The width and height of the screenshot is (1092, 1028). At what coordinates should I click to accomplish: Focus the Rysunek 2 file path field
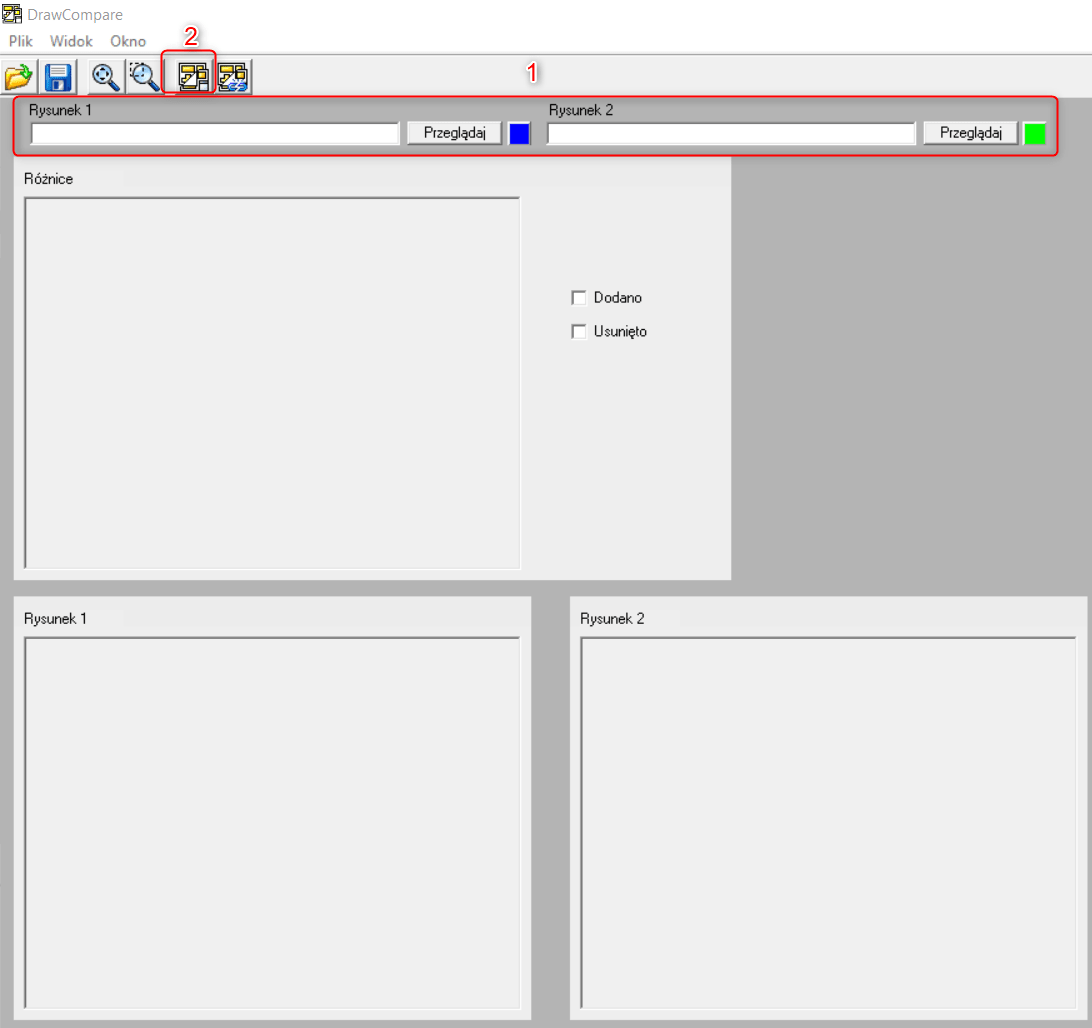click(731, 133)
